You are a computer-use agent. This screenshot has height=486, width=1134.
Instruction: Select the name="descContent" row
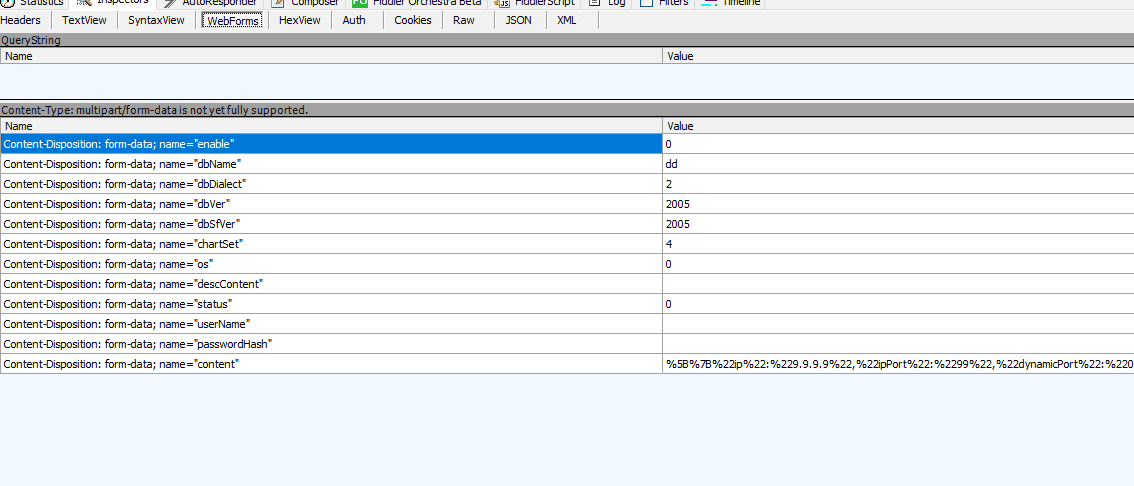pos(331,284)
